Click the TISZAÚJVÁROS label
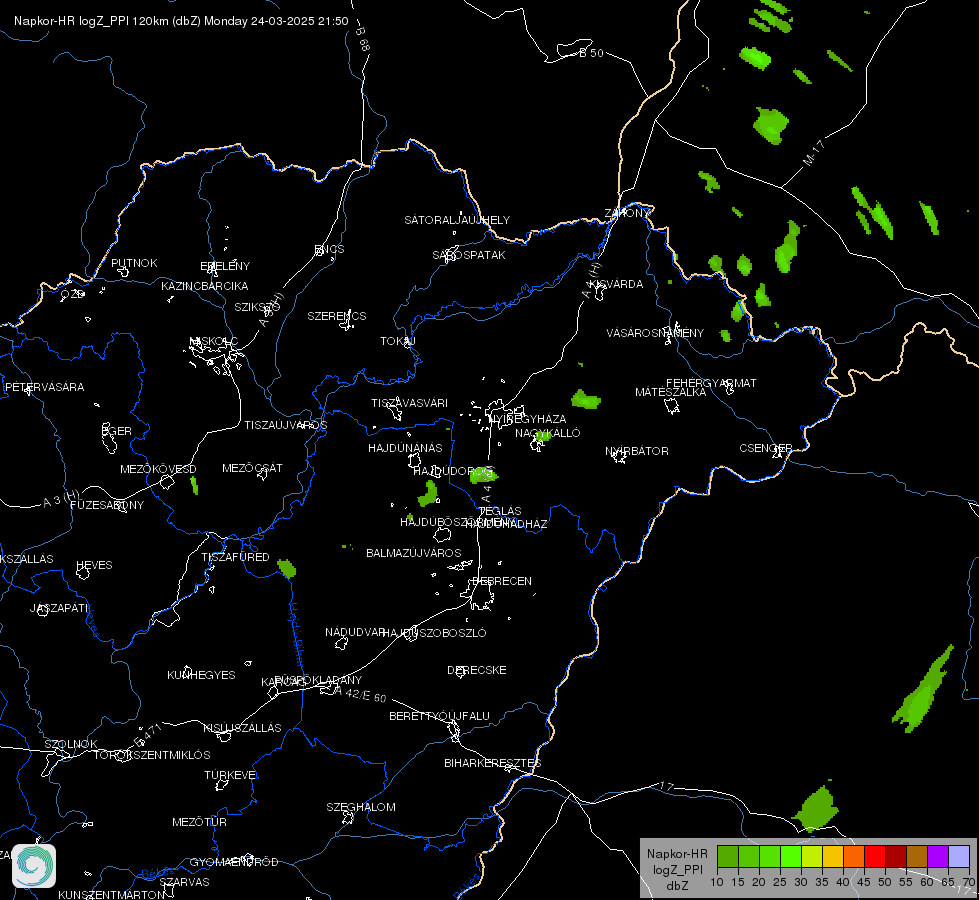Image resolution: width=979 pixels, height=900 pixels. [286, 425]
